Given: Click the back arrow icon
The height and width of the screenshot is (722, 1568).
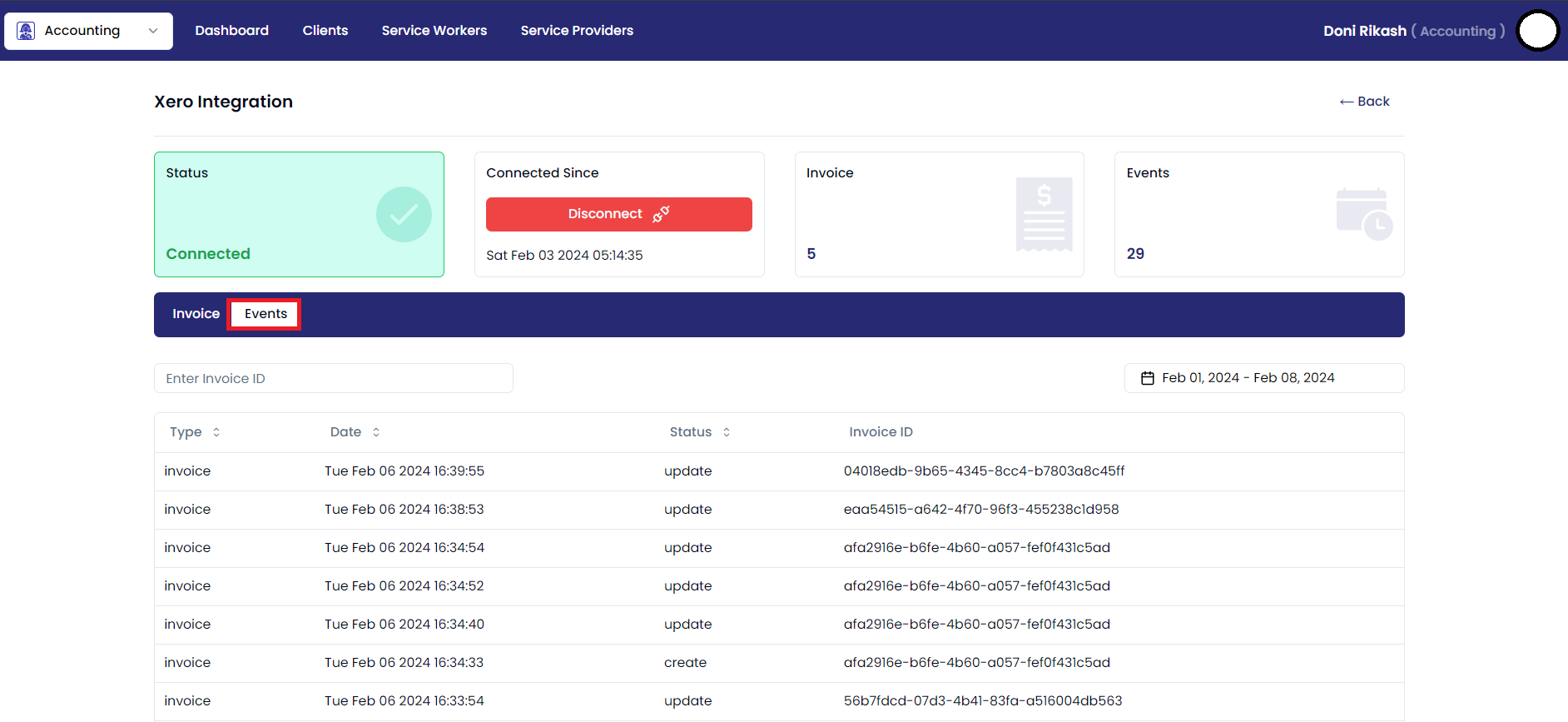Looking at the screenshot, I should pos(1346,102).
